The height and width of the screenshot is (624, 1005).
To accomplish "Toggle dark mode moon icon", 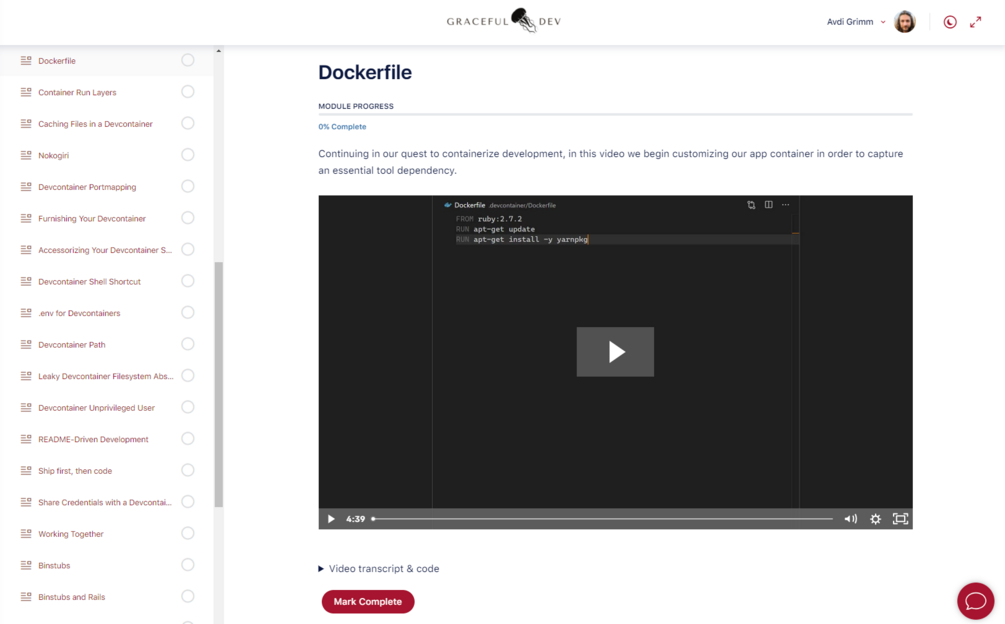I will (x=950, y=22).
